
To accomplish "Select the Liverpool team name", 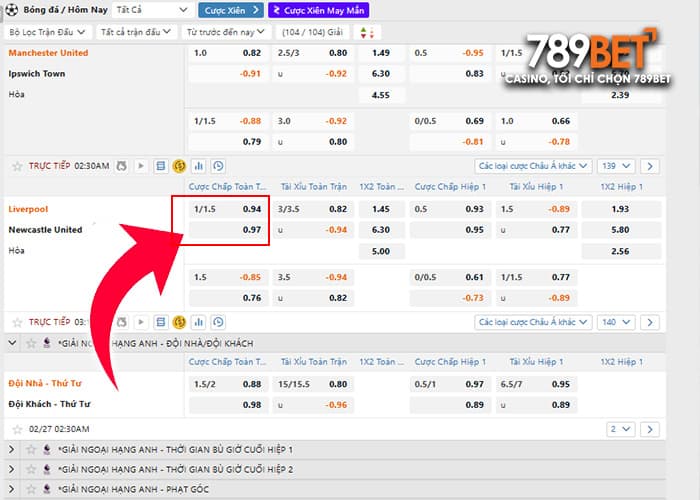I will coord(28,209).
